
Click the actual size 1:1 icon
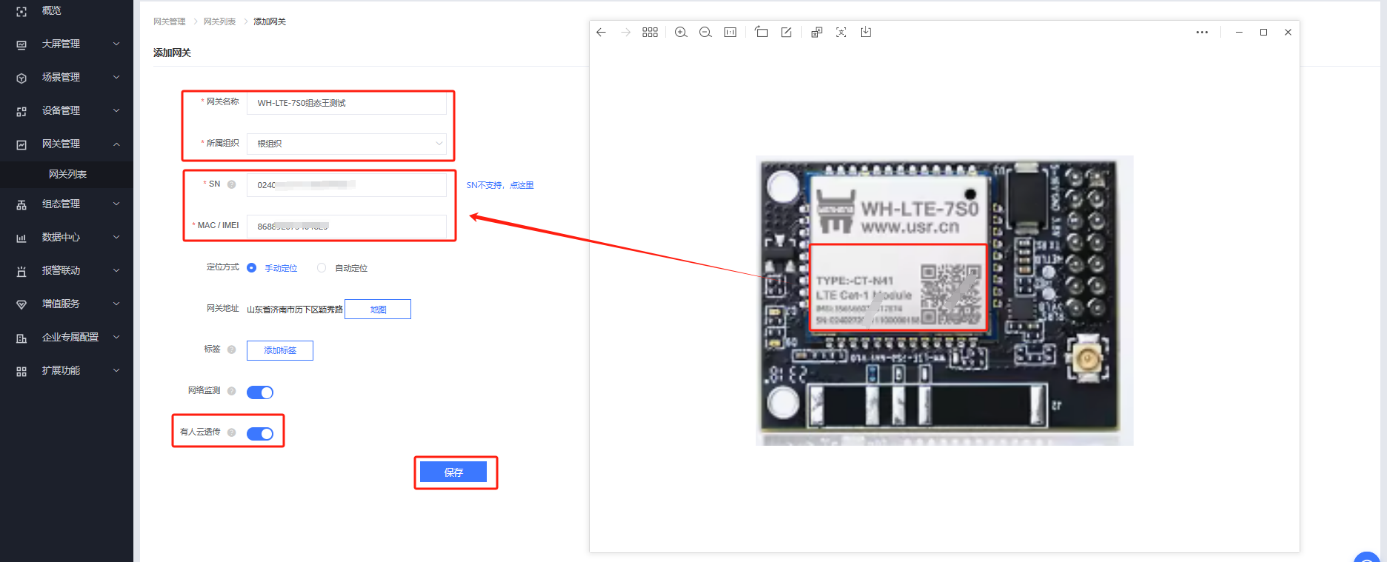(x=730, y=32)
